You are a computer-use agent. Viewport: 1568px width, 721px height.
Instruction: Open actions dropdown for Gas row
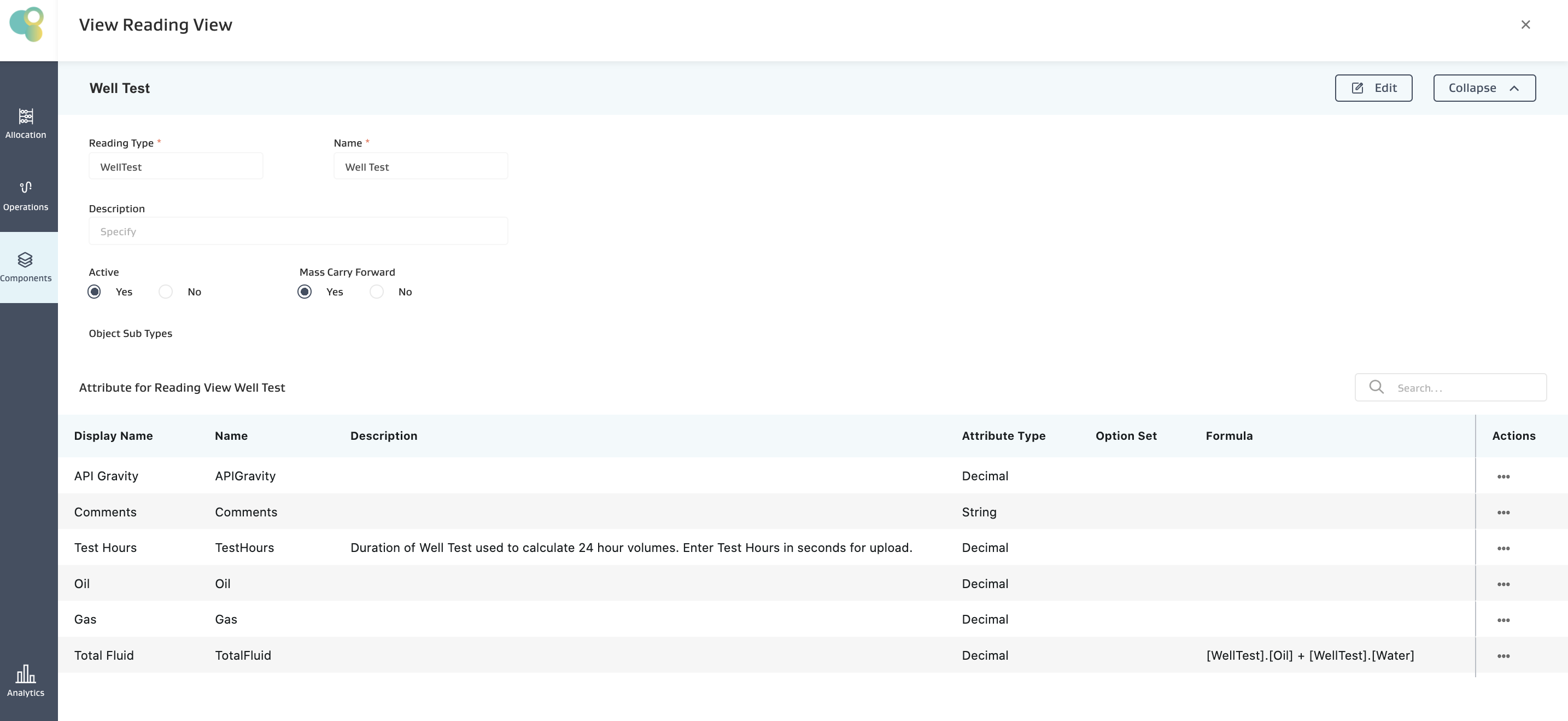tap(1503, 620)
